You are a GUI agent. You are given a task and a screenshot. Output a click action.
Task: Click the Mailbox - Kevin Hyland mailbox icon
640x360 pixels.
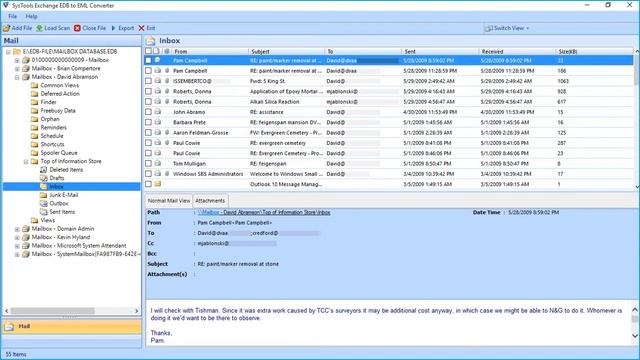point(26,237)
